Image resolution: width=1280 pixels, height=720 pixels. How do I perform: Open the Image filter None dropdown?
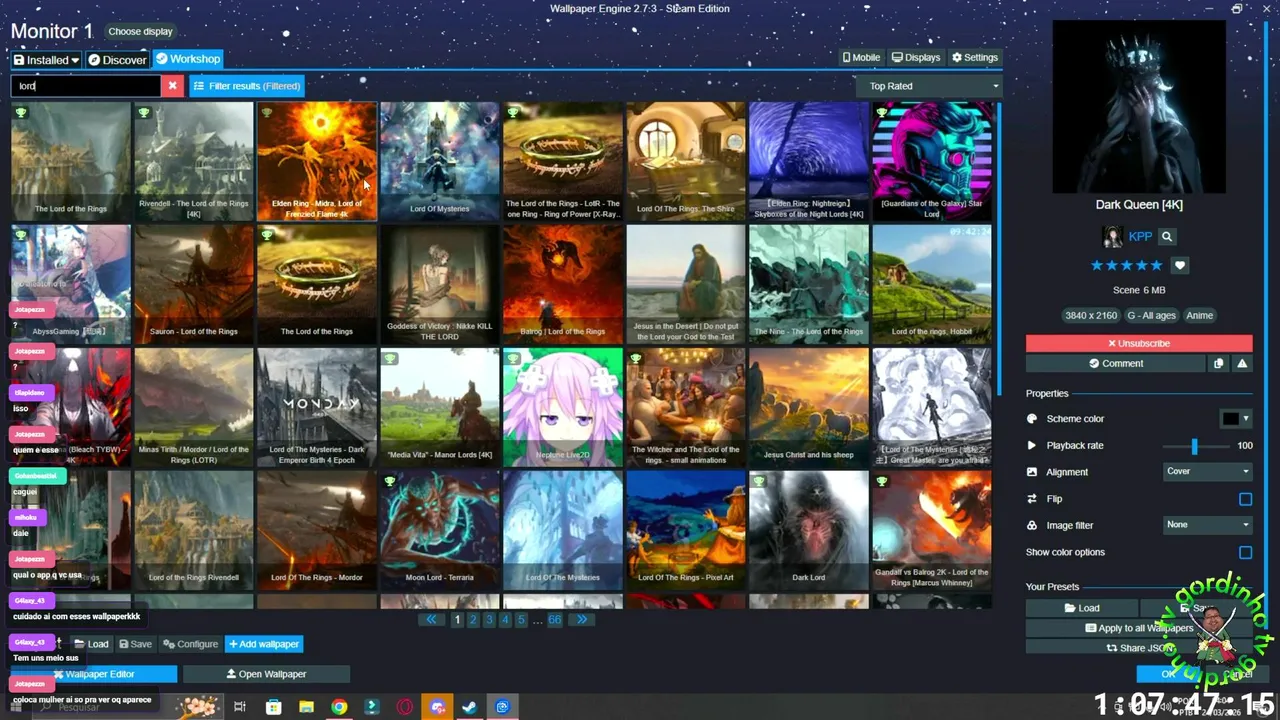(1208, 524)
